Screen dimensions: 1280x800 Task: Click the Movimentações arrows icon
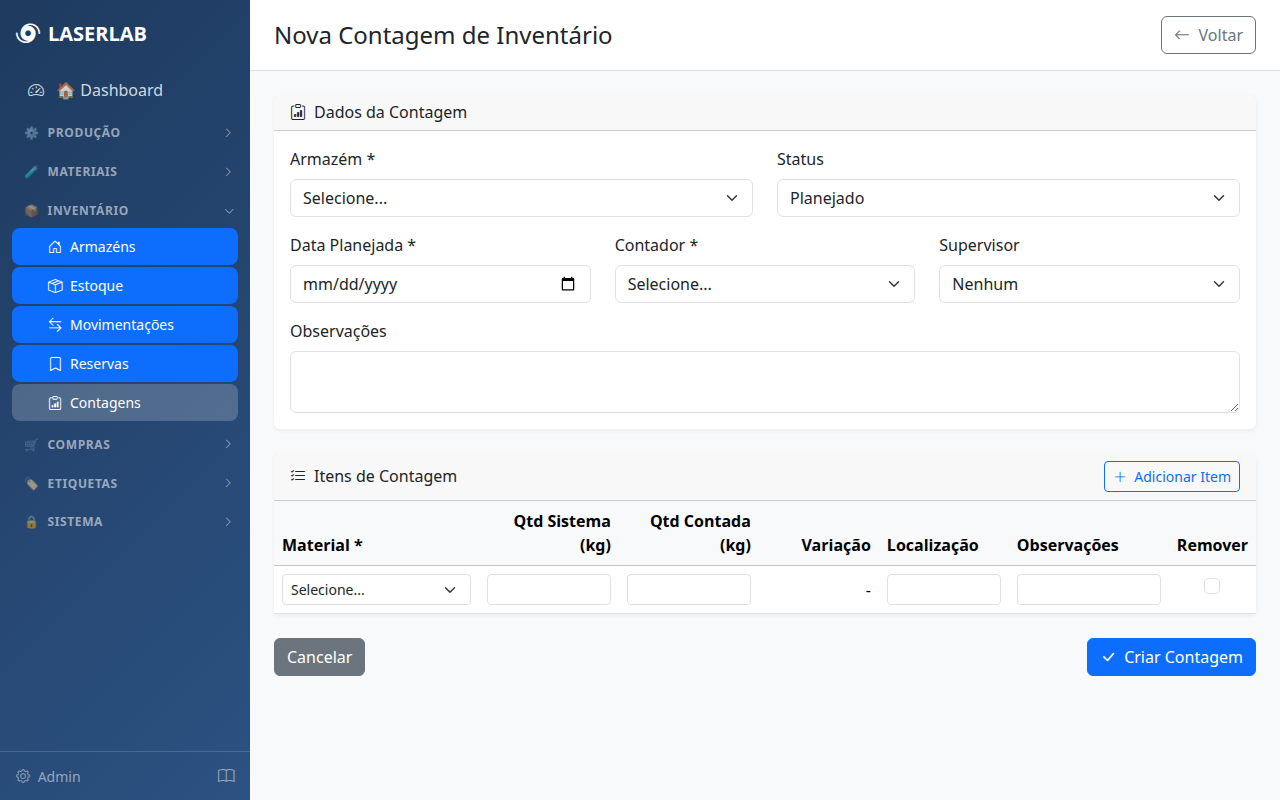pyautogui.click(x=54, y=324)
